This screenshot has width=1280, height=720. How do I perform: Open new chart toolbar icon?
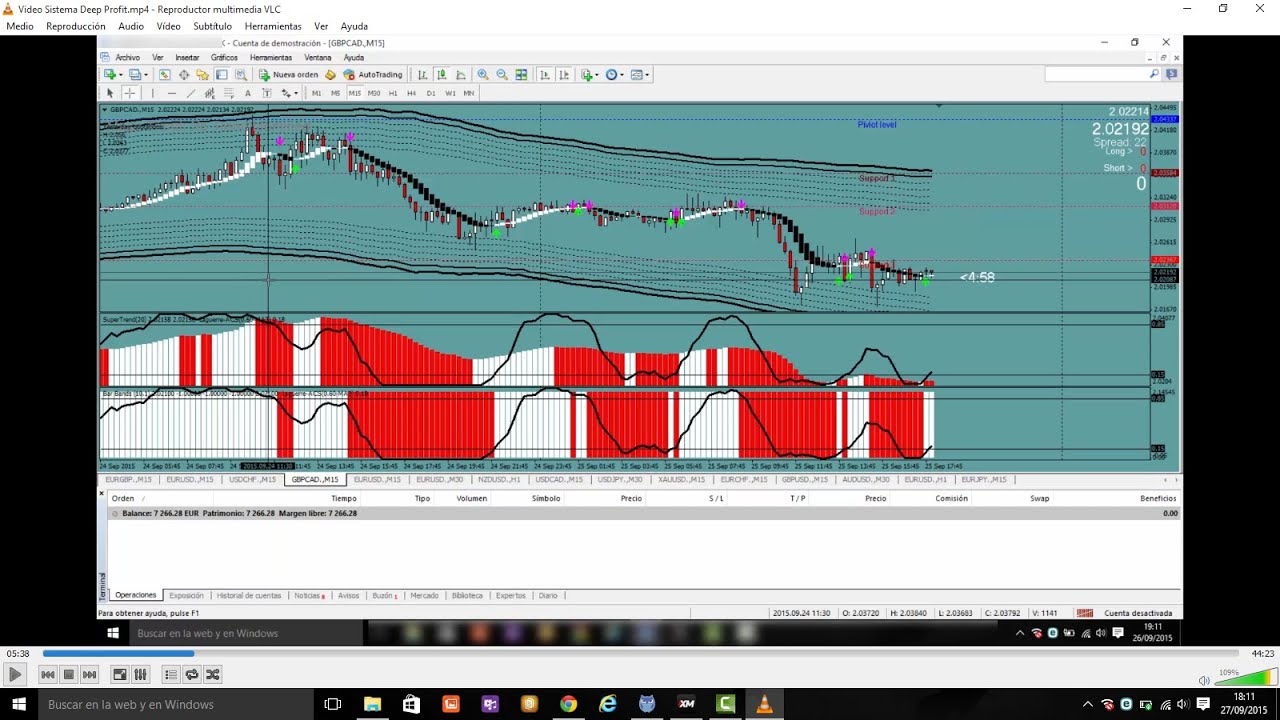pyautogui.click(x=109, y=75)
